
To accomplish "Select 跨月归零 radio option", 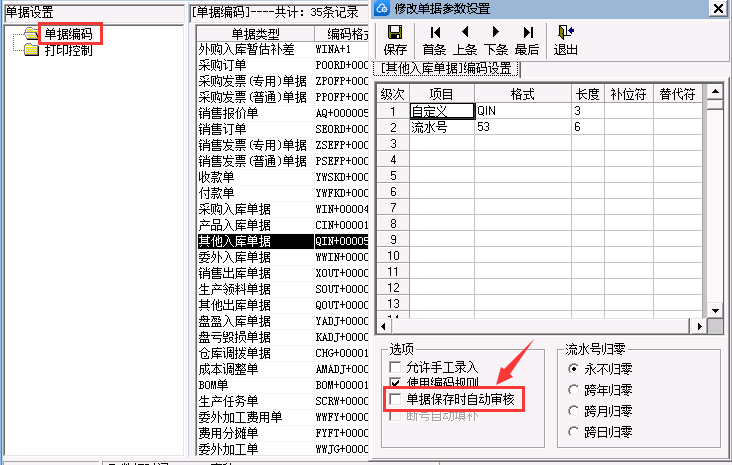I will click(573, 411).
